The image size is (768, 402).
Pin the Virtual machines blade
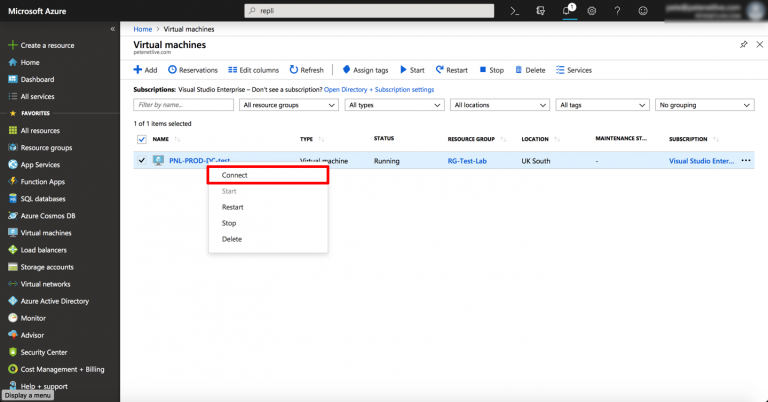[x=744, y=45]
